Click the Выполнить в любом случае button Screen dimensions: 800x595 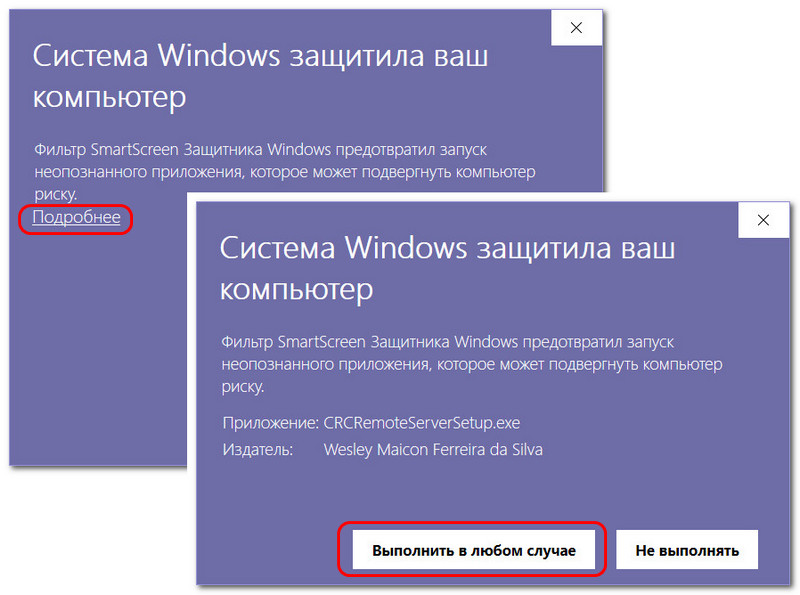click(x=473, y=550)
